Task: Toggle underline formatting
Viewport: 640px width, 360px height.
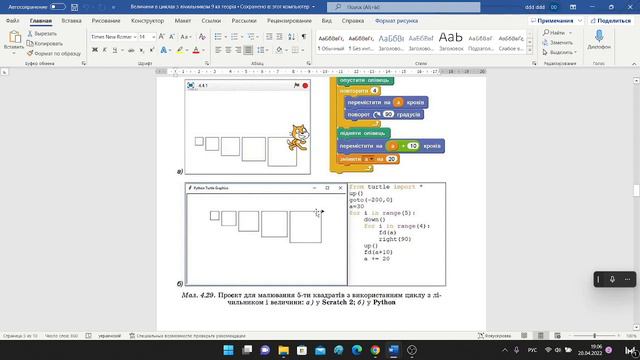Action: point(115,50)
